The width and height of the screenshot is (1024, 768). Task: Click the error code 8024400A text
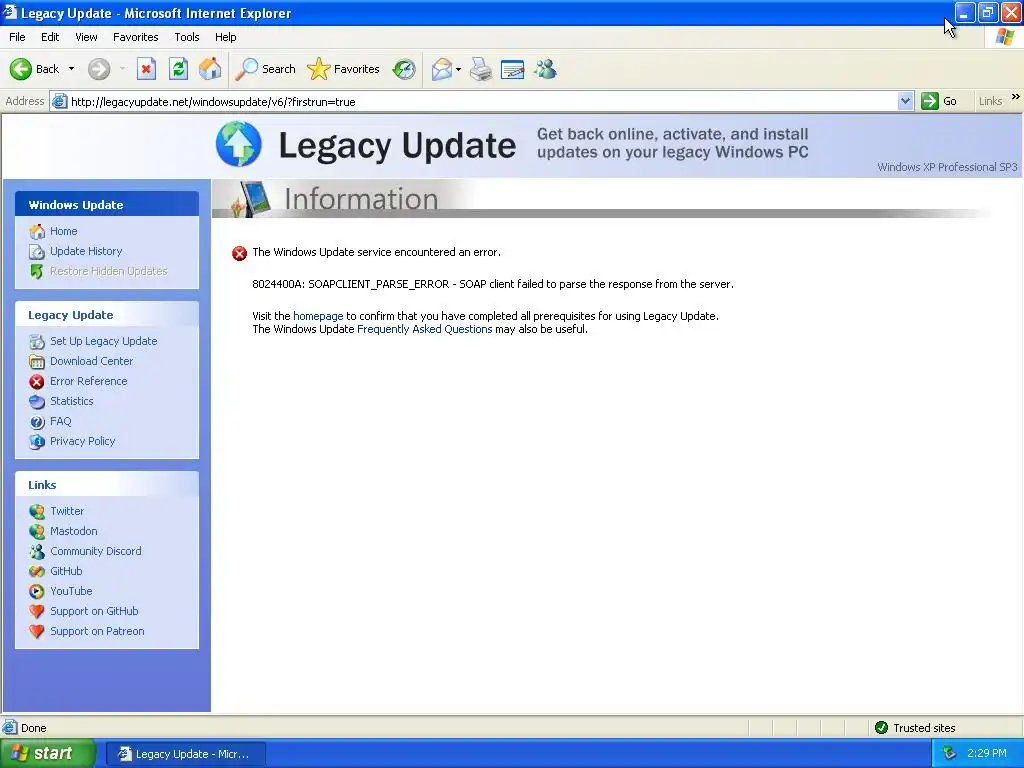[x=278, y=284]
